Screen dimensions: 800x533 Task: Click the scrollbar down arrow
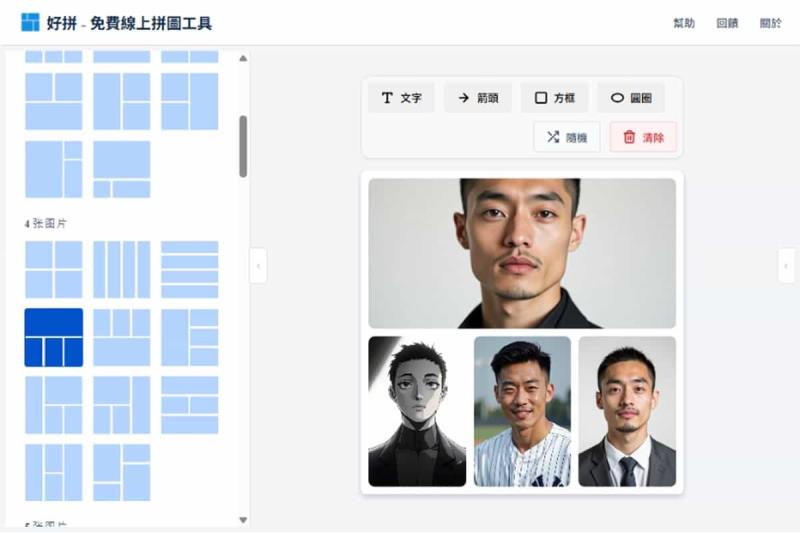(243, 520)
